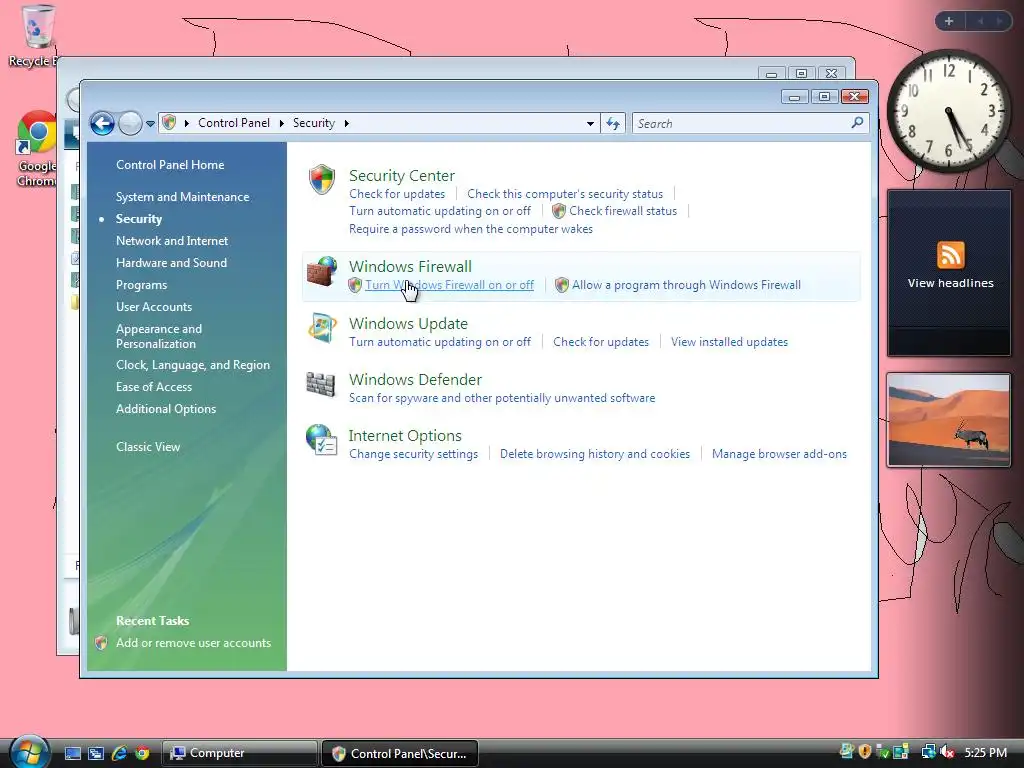Viewport: 1024px width, 768px height.
Task: Expand the arrow after Control Panel breadcrumb
Action: click(x=281, y=123)
